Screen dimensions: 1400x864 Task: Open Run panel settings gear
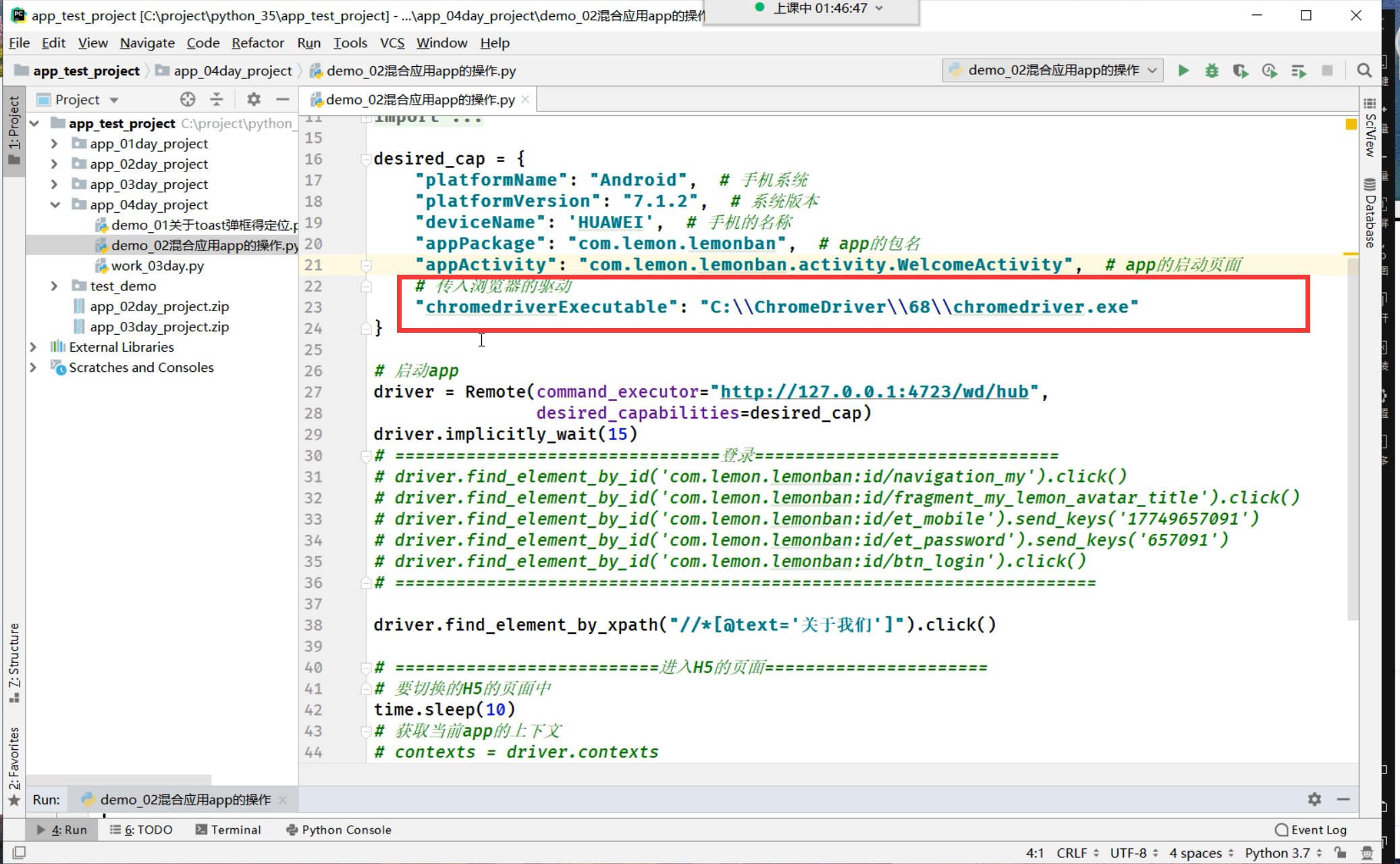click(x=1314, y=799)
